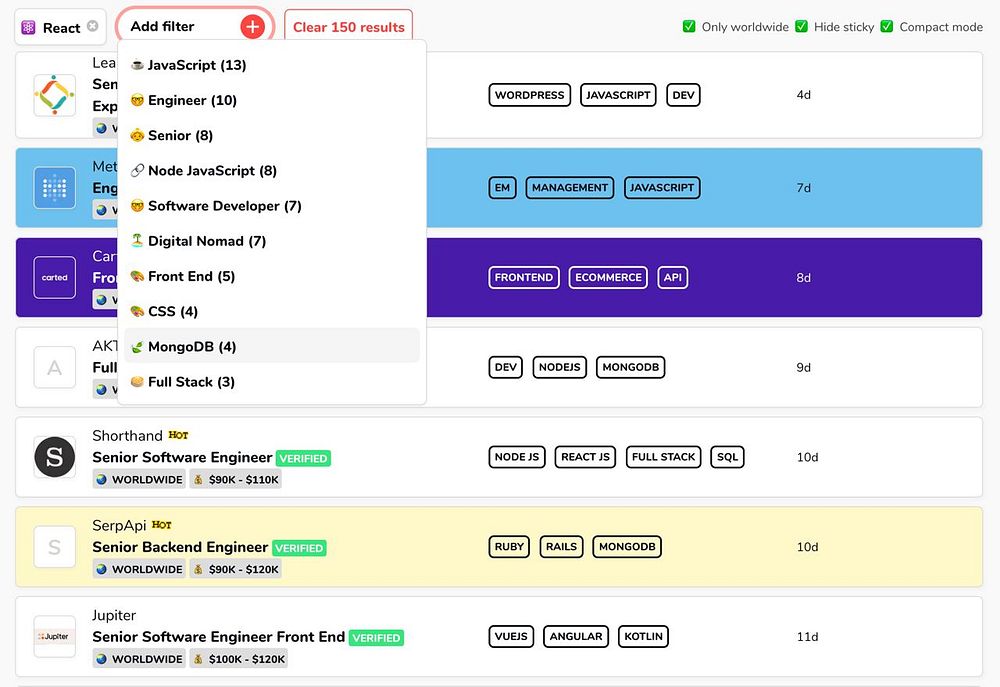The image size is (1000, 687).
Task: Click $90K - $120K salary badge
Action: point(235,570)
